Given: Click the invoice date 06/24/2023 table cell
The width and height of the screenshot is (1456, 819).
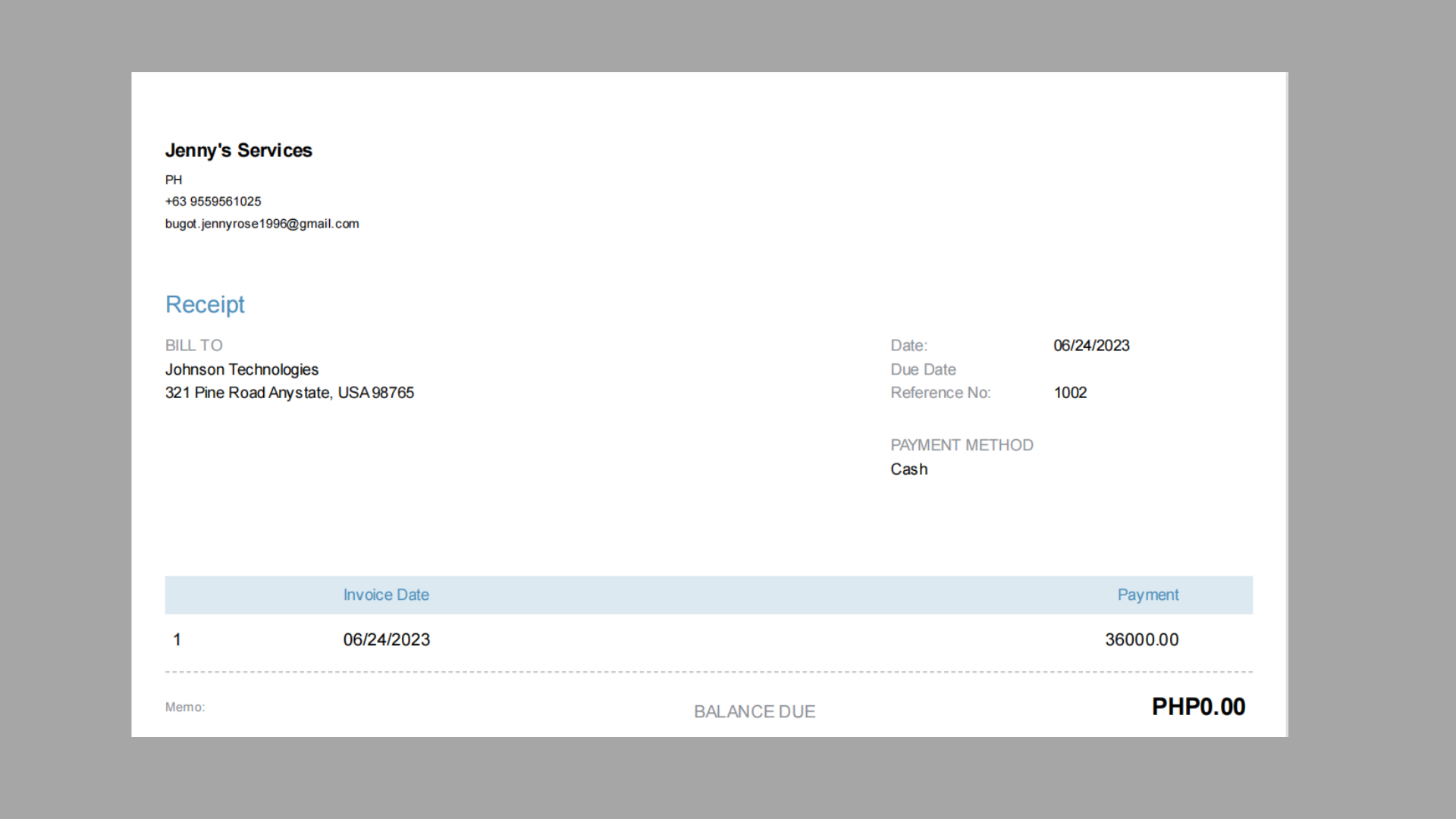Looking at the screenshot, I should 386,639.
